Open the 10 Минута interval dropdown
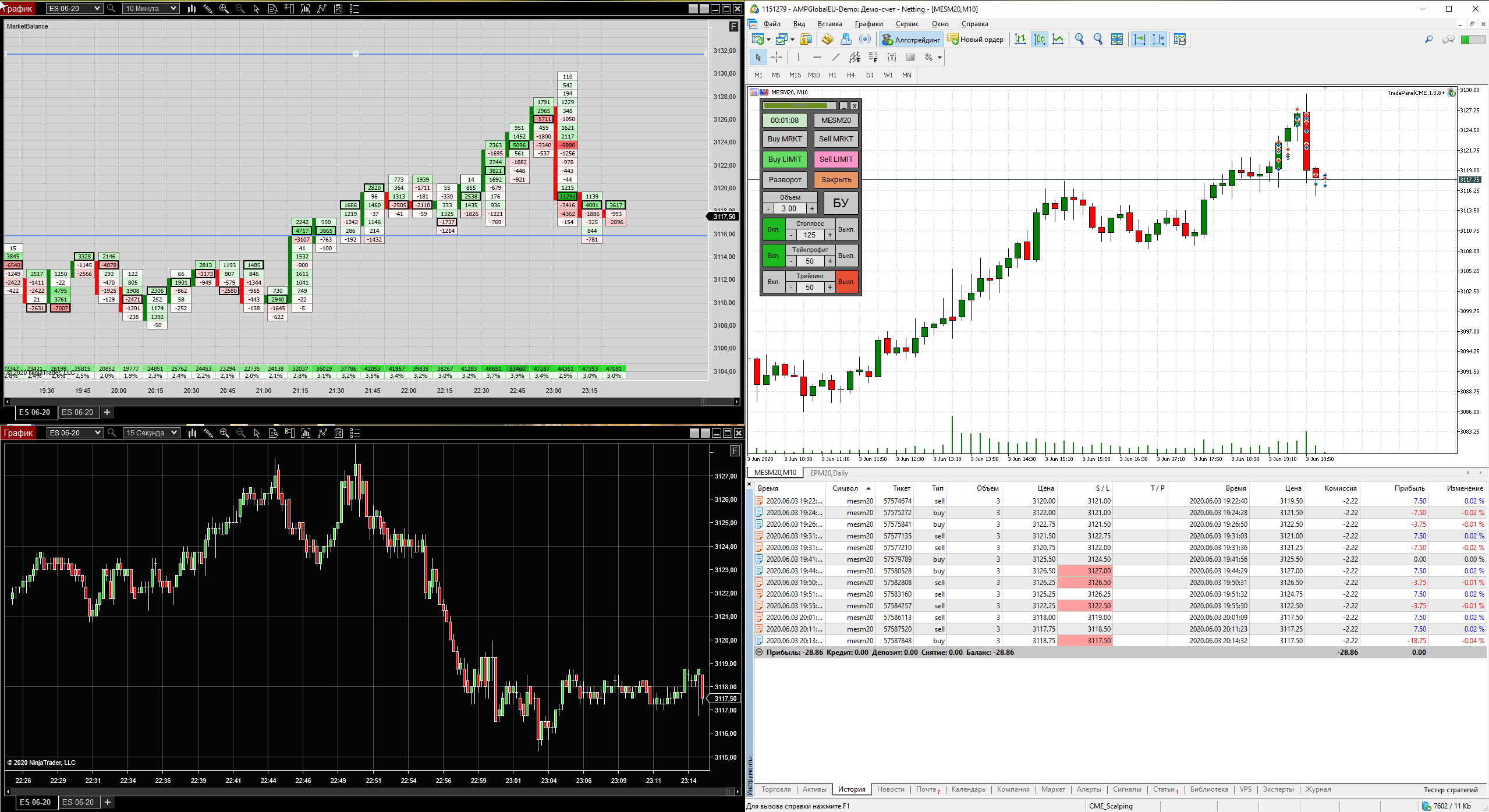1489x812 pixels. click(151, 9)
